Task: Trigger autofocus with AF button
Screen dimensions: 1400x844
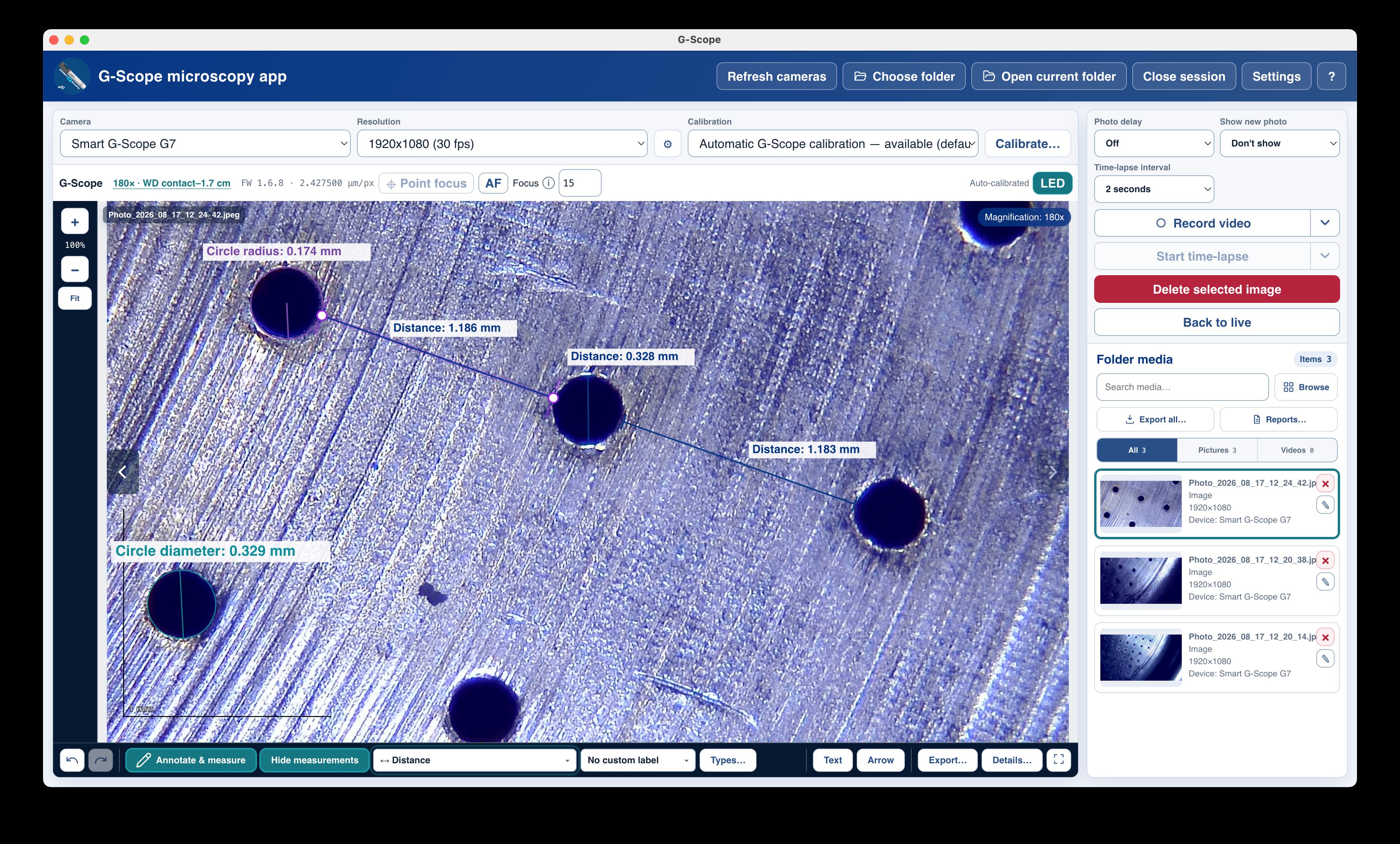Action: click(x=493, y=183)
